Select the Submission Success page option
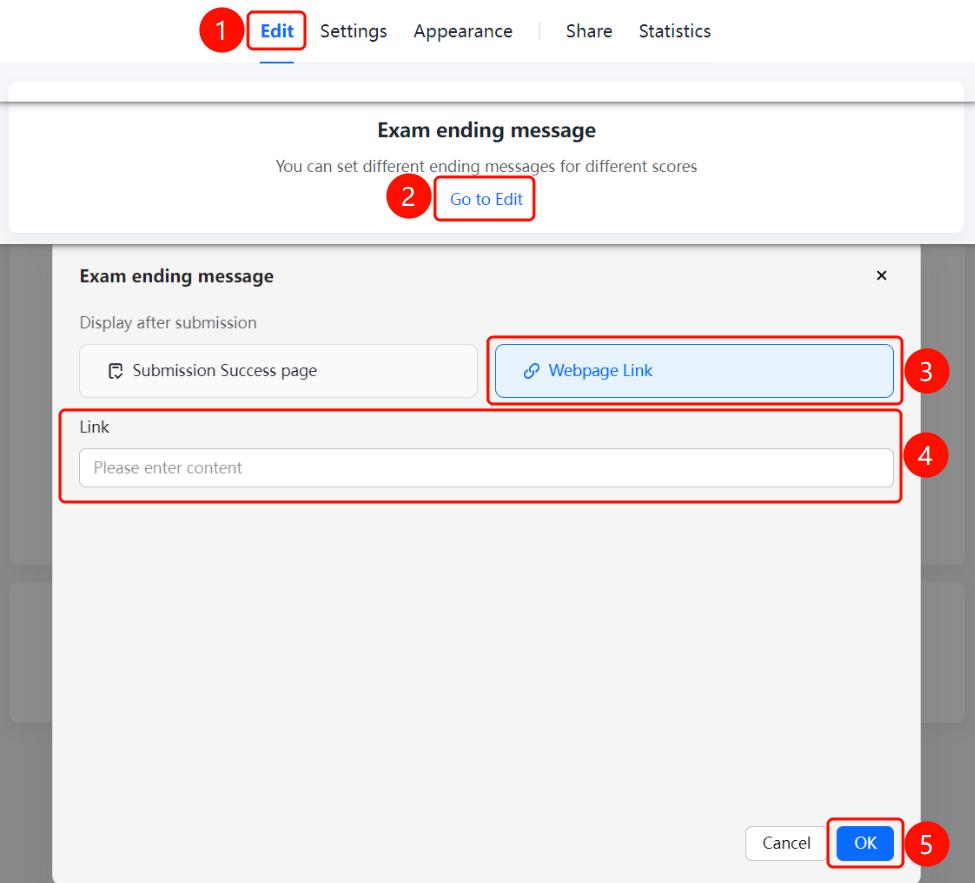This screenshot has width=975, height=883. point(278,371)
